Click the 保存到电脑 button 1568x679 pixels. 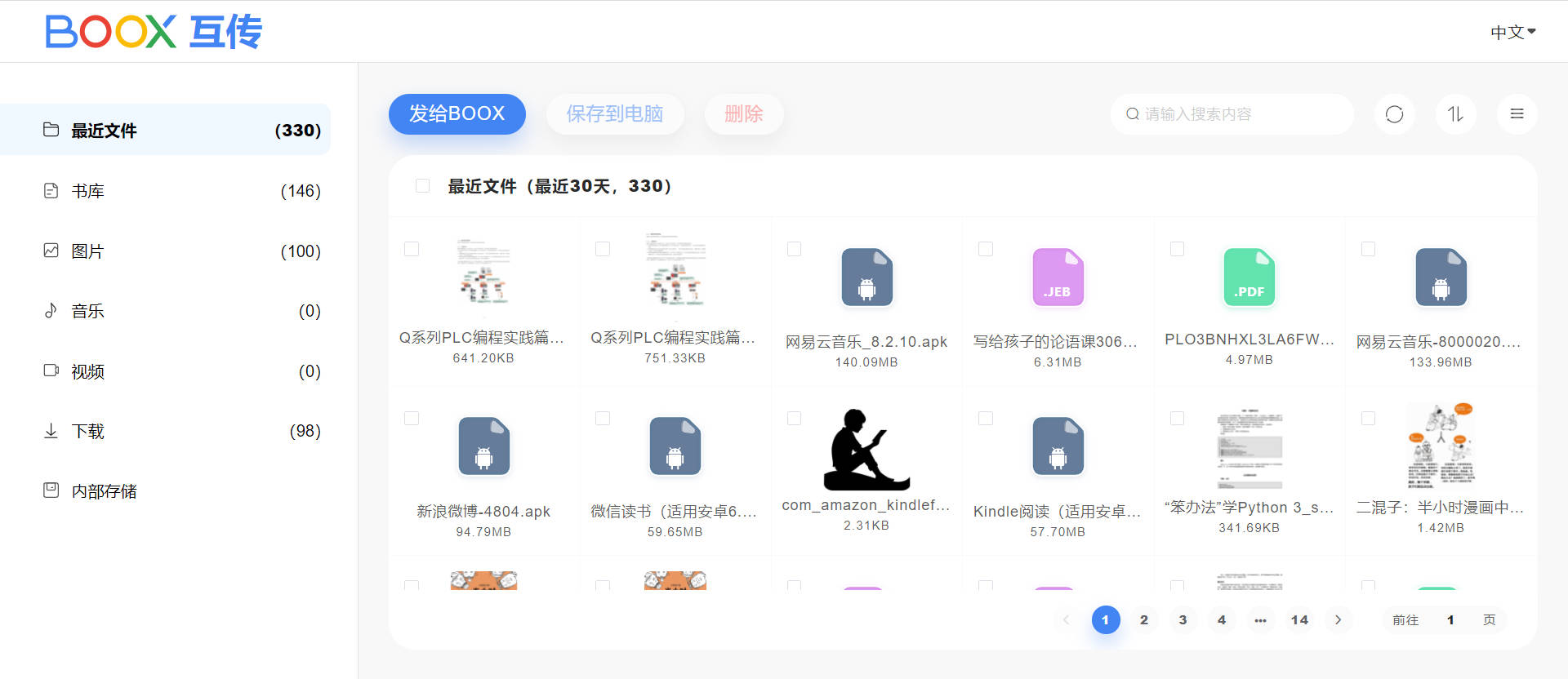pos(615,114)
